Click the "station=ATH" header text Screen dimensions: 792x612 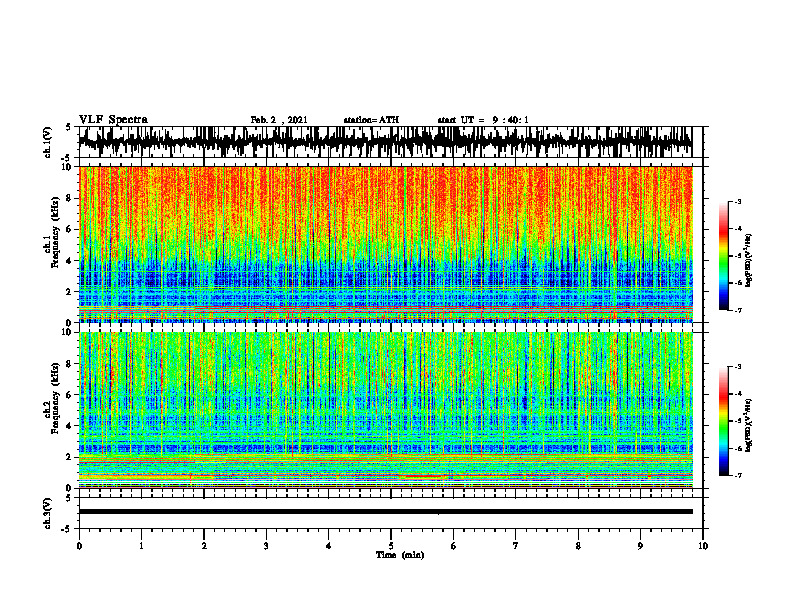click(371, 120)
